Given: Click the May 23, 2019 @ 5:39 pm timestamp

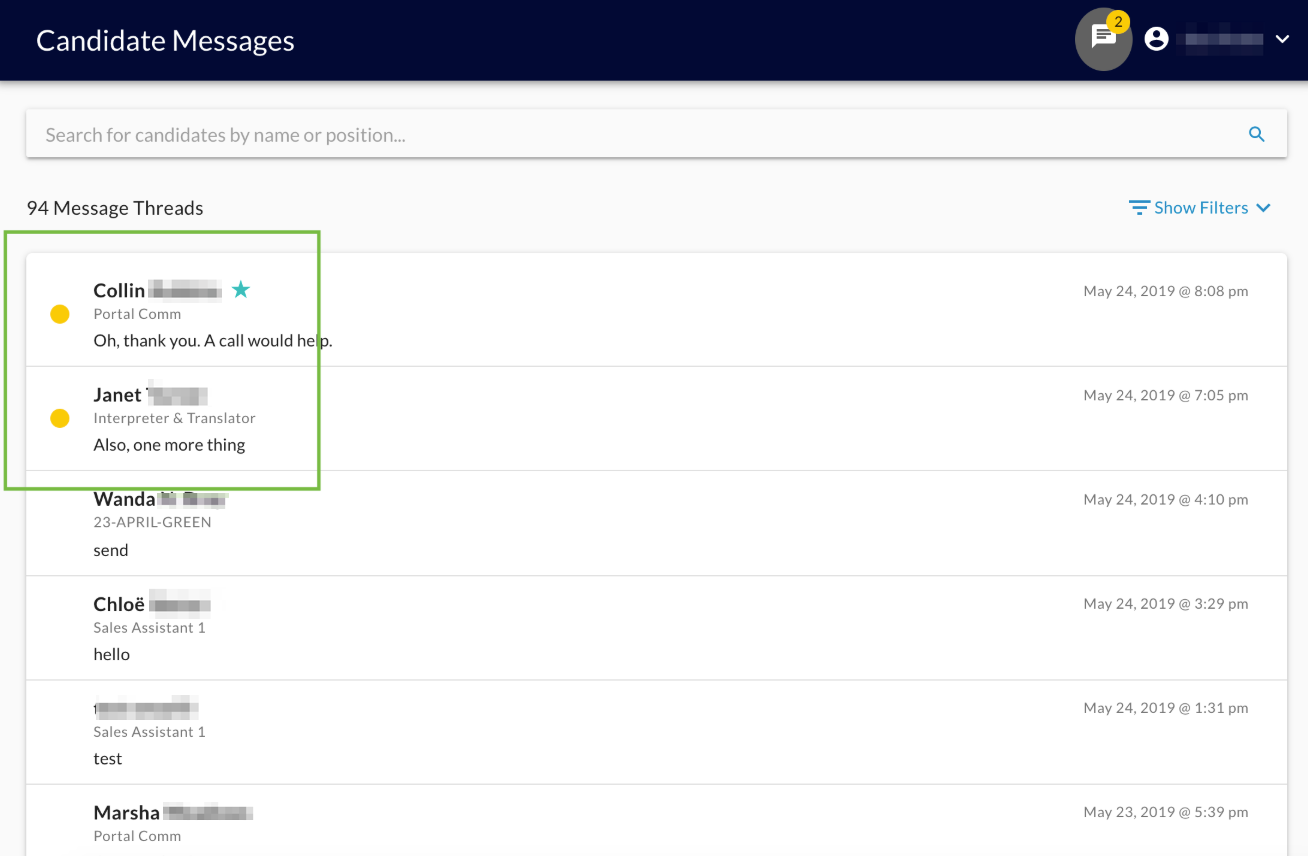Looking at the screenshot, I should coord(1166,812).
